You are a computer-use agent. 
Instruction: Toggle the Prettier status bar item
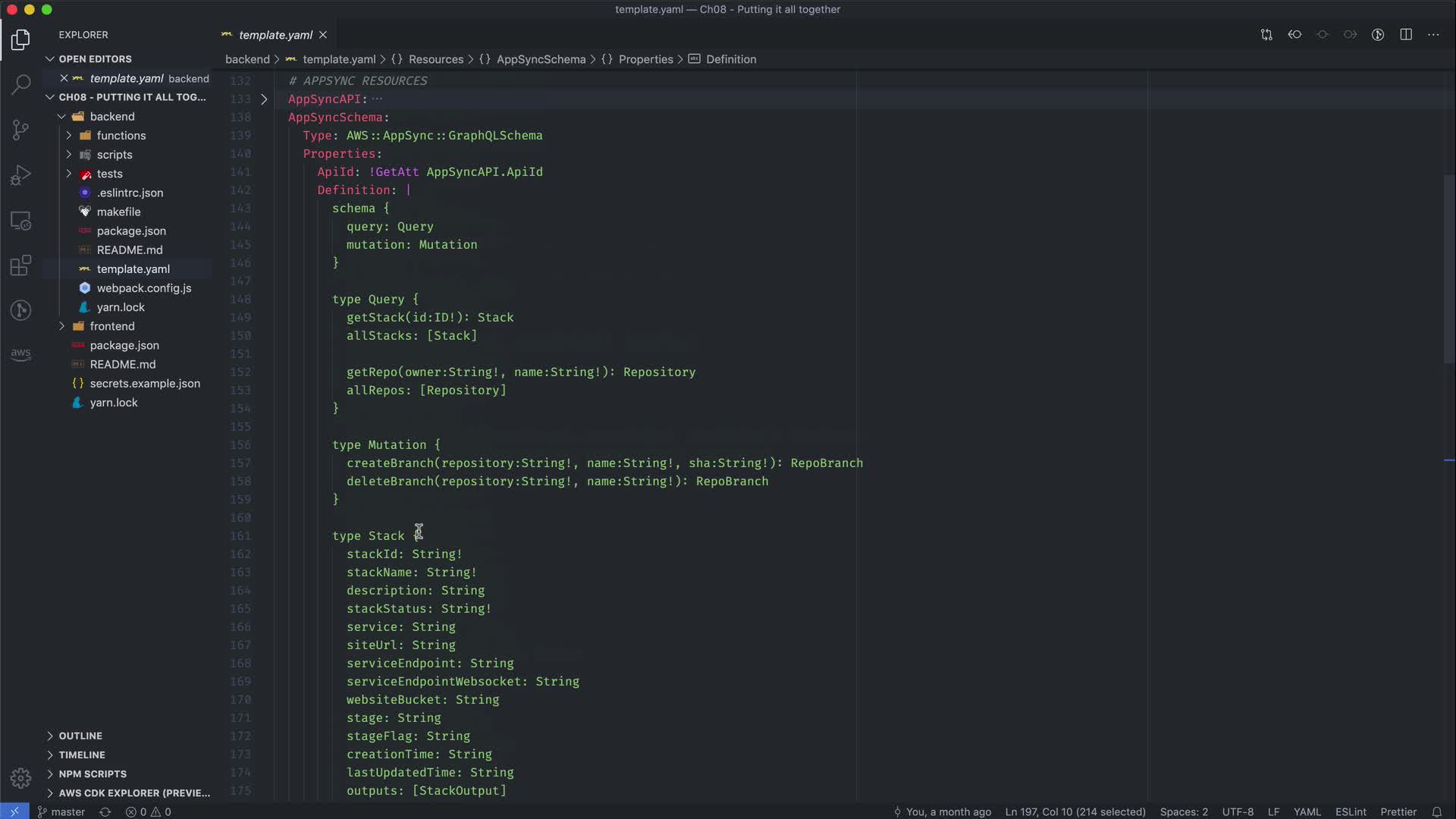pyautogui.click(x=1398, y=811)
